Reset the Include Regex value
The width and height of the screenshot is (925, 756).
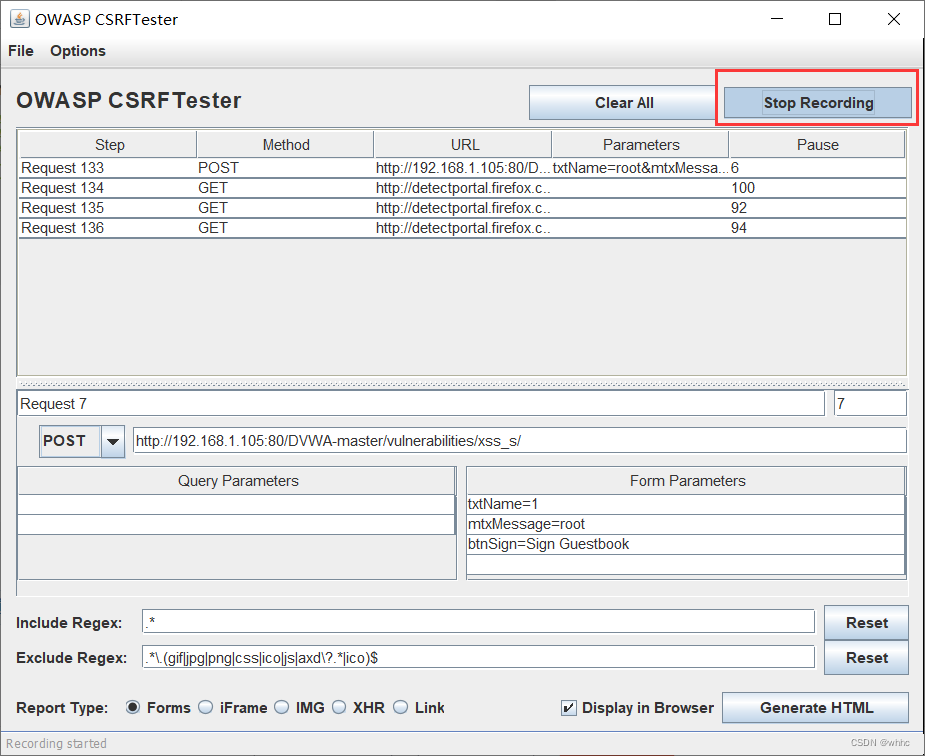tap(866, 623)
